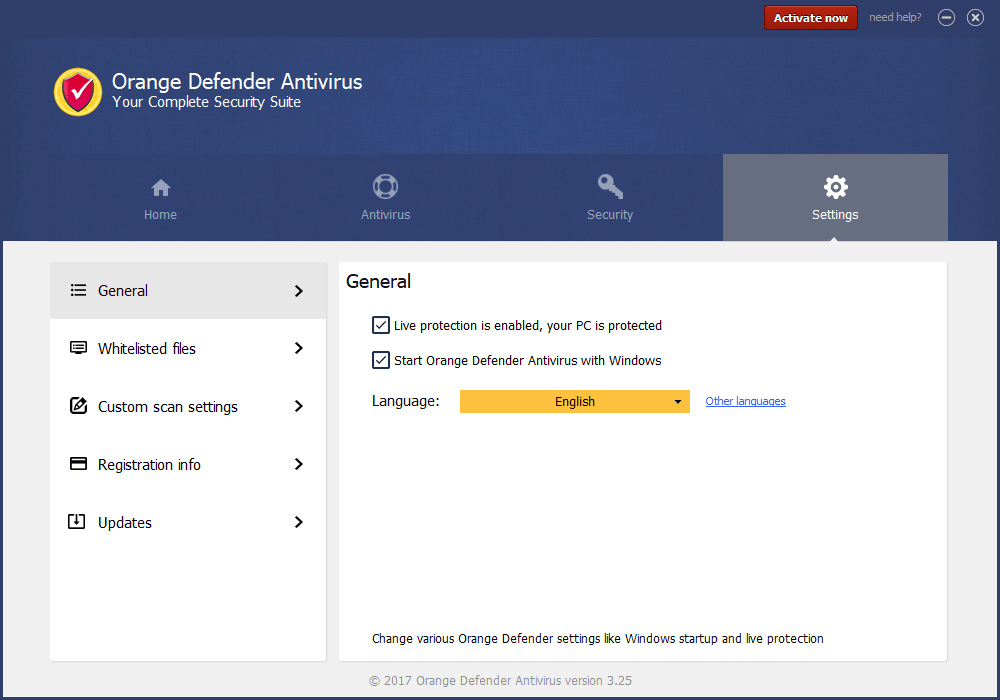Open the Language dropdown showing English
The width and height of the screenshot is (1000, 700).
pos(575,402)
